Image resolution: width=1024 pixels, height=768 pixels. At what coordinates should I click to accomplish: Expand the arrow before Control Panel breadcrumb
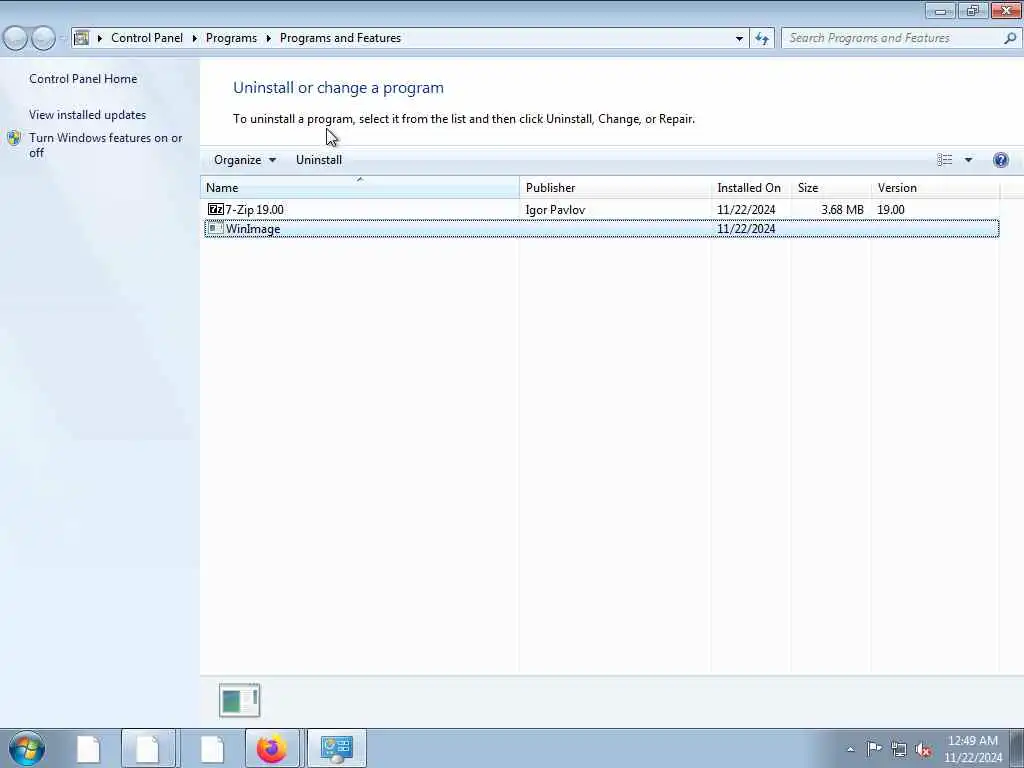[100, 39]
